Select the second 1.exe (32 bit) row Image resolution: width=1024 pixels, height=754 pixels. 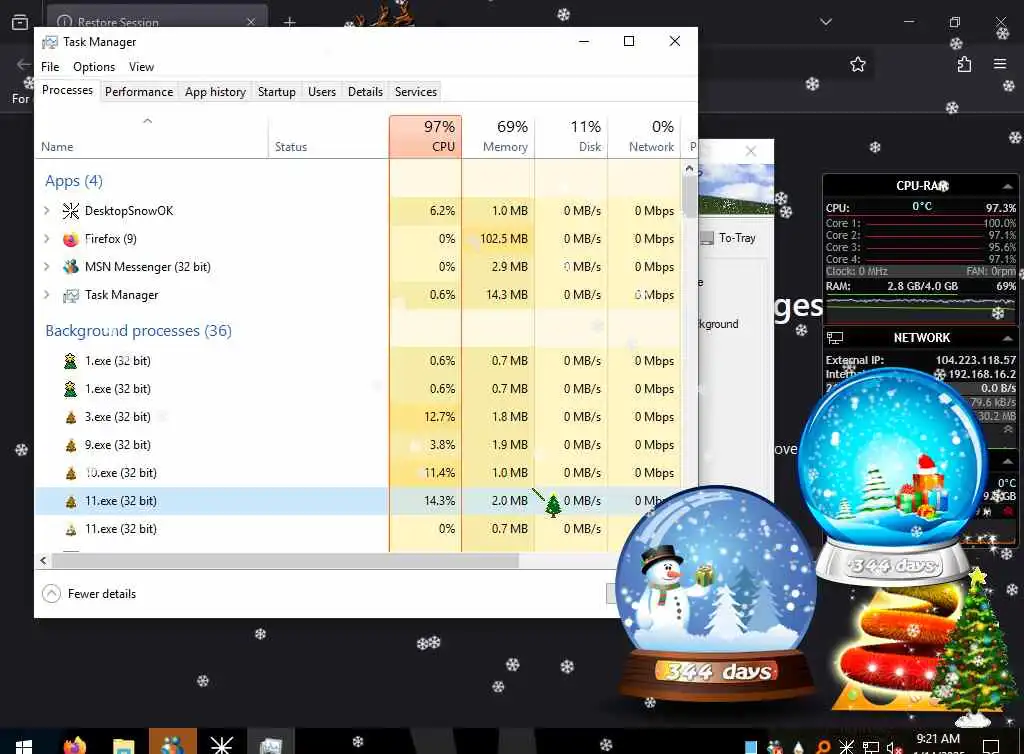pos(357,389)
